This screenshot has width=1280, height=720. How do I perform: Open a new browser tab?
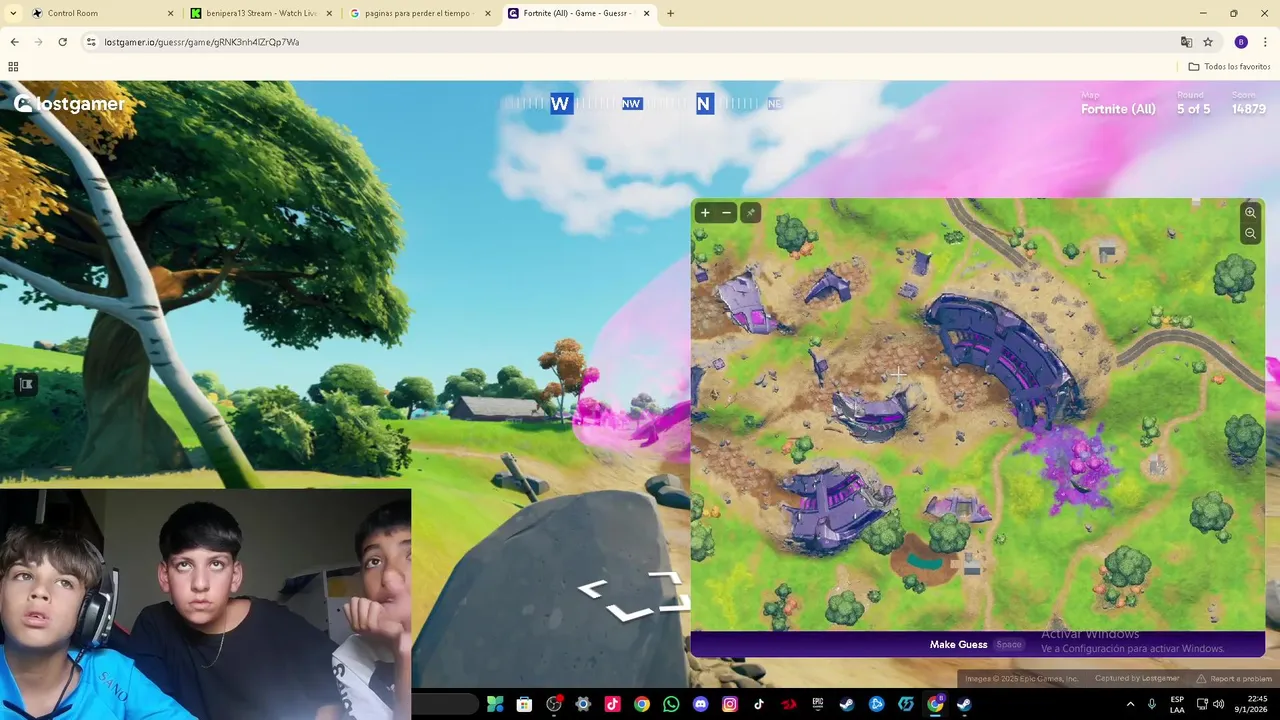(x=670, y=13)
